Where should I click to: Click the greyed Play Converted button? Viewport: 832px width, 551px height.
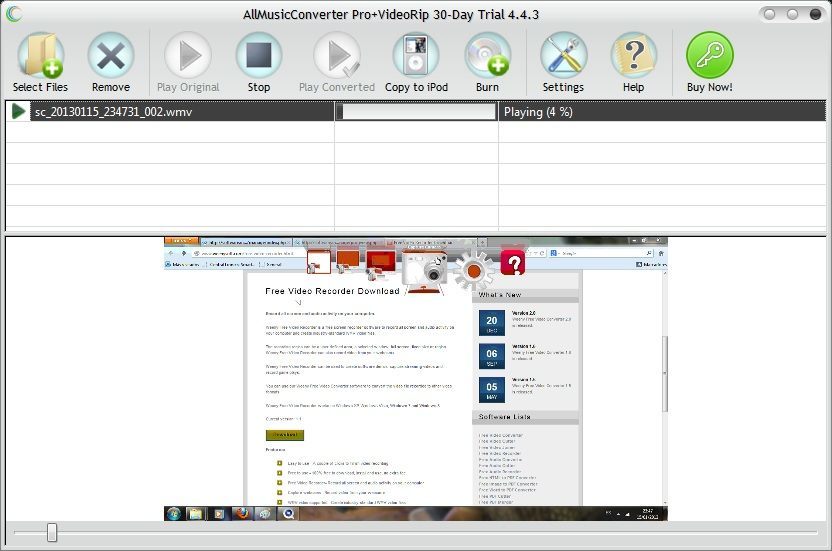point(336,62)
